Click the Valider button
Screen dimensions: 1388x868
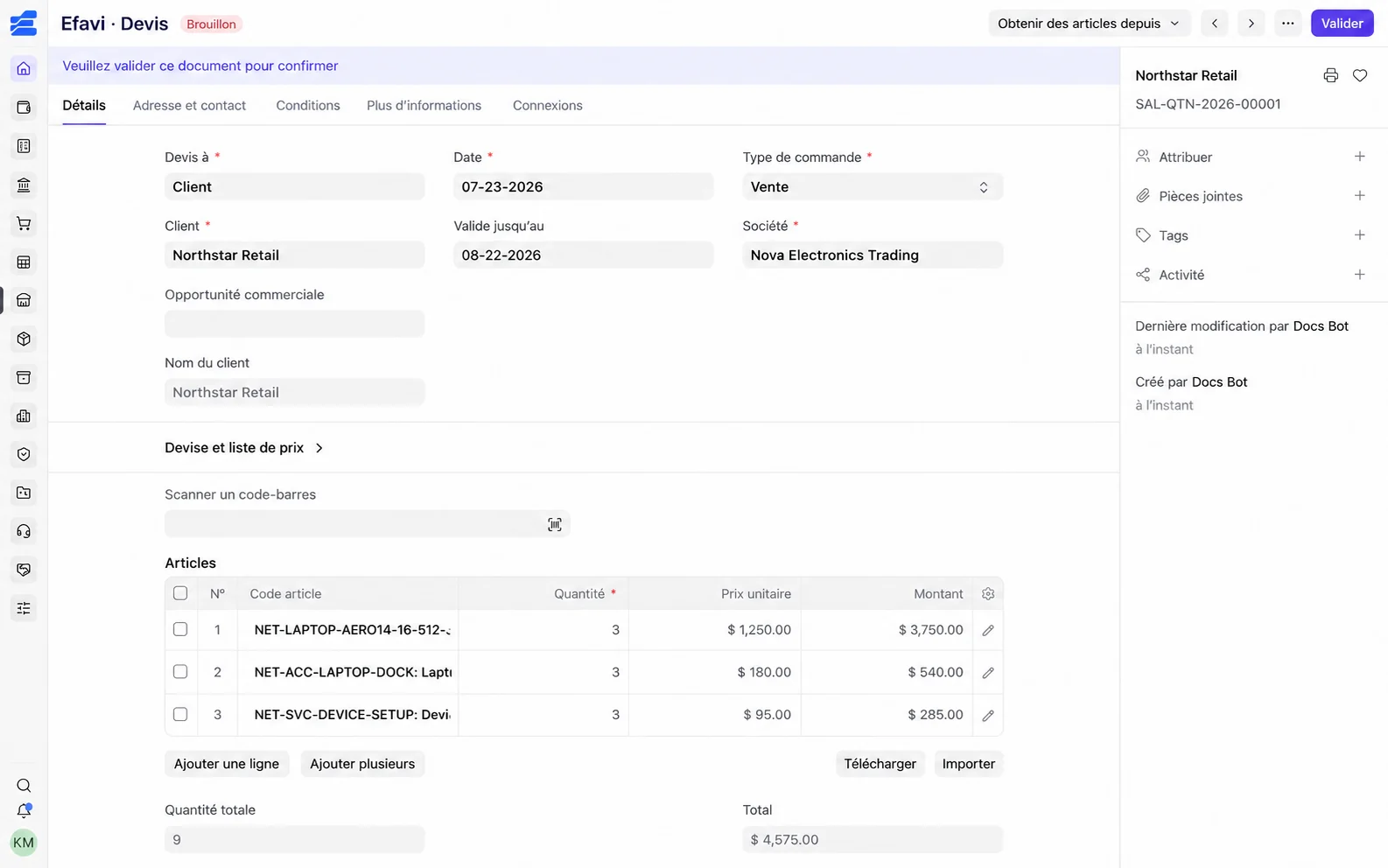1342,24
